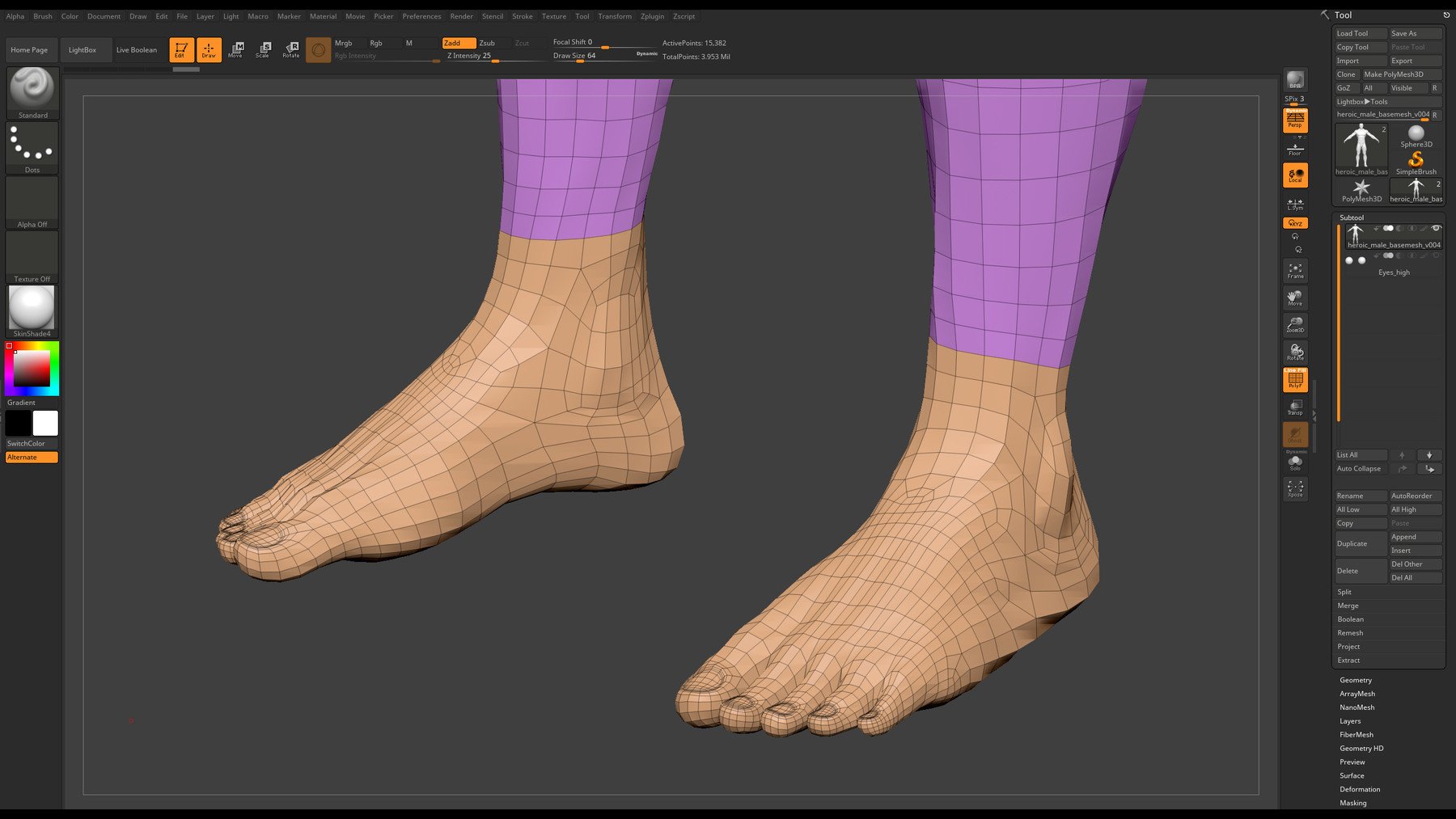Click the Xpose icon
Screen dimensions: 1456x819
click(1295, 488)
